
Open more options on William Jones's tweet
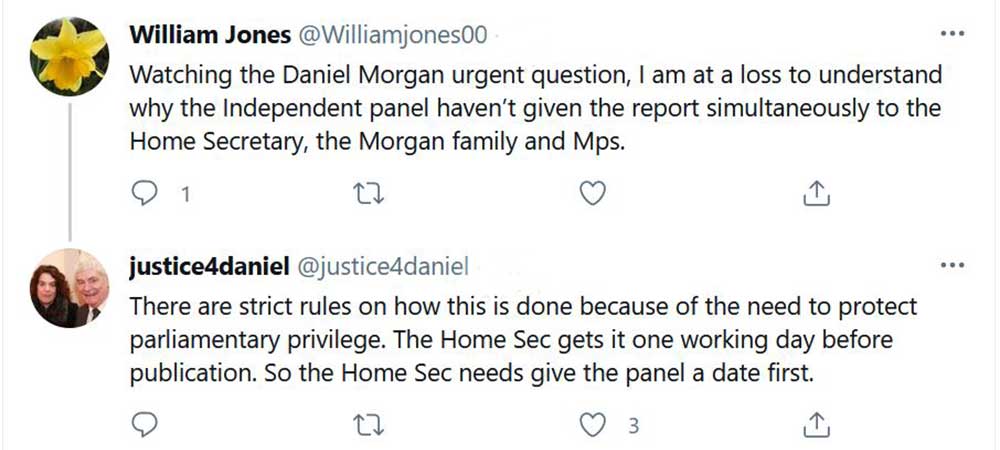[953, 34]
